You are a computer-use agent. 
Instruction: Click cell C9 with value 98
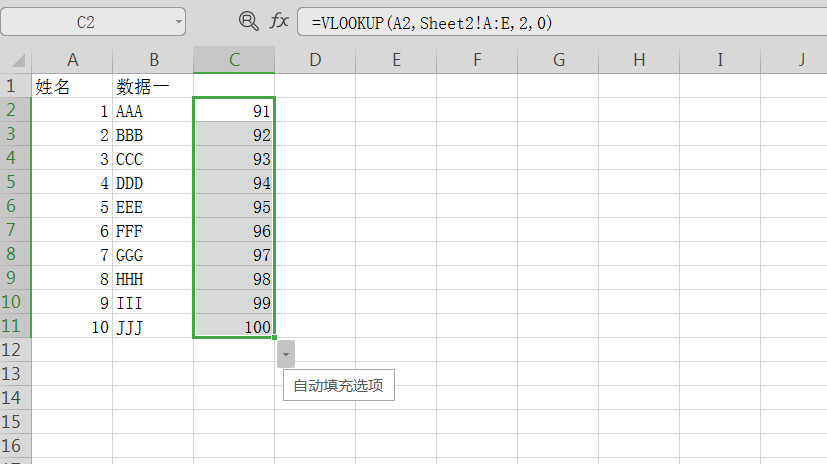coord(234,278)
